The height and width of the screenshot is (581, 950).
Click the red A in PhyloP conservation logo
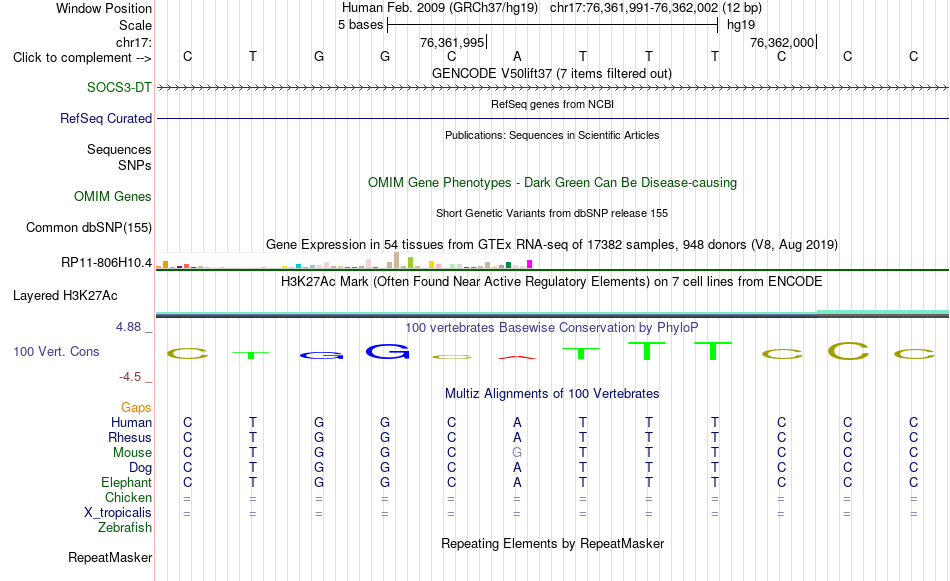[x=517, y=357]
